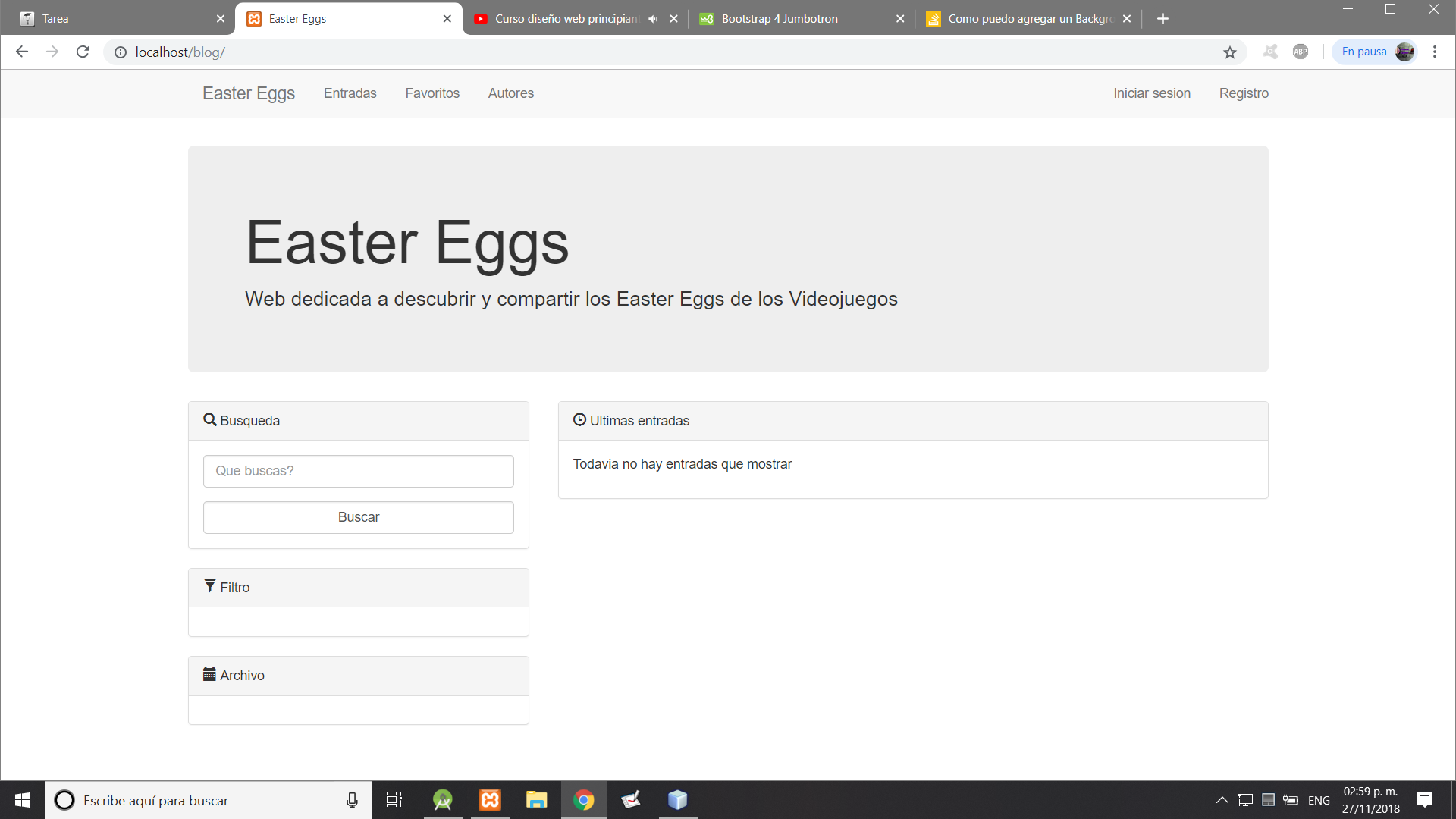Bookmark this page with the star icon
The width and height of the screenshot is (1456, 819).
[1230, 52]
